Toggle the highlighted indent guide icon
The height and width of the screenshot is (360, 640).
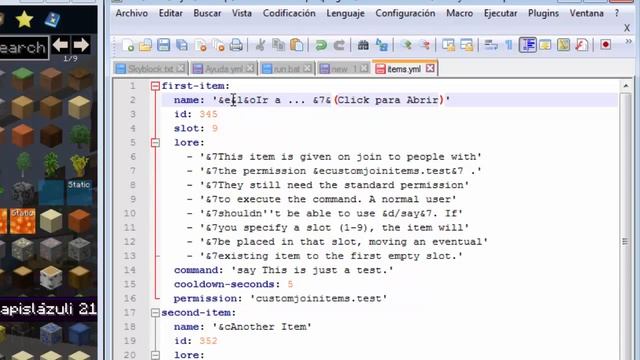coord(527,45)
